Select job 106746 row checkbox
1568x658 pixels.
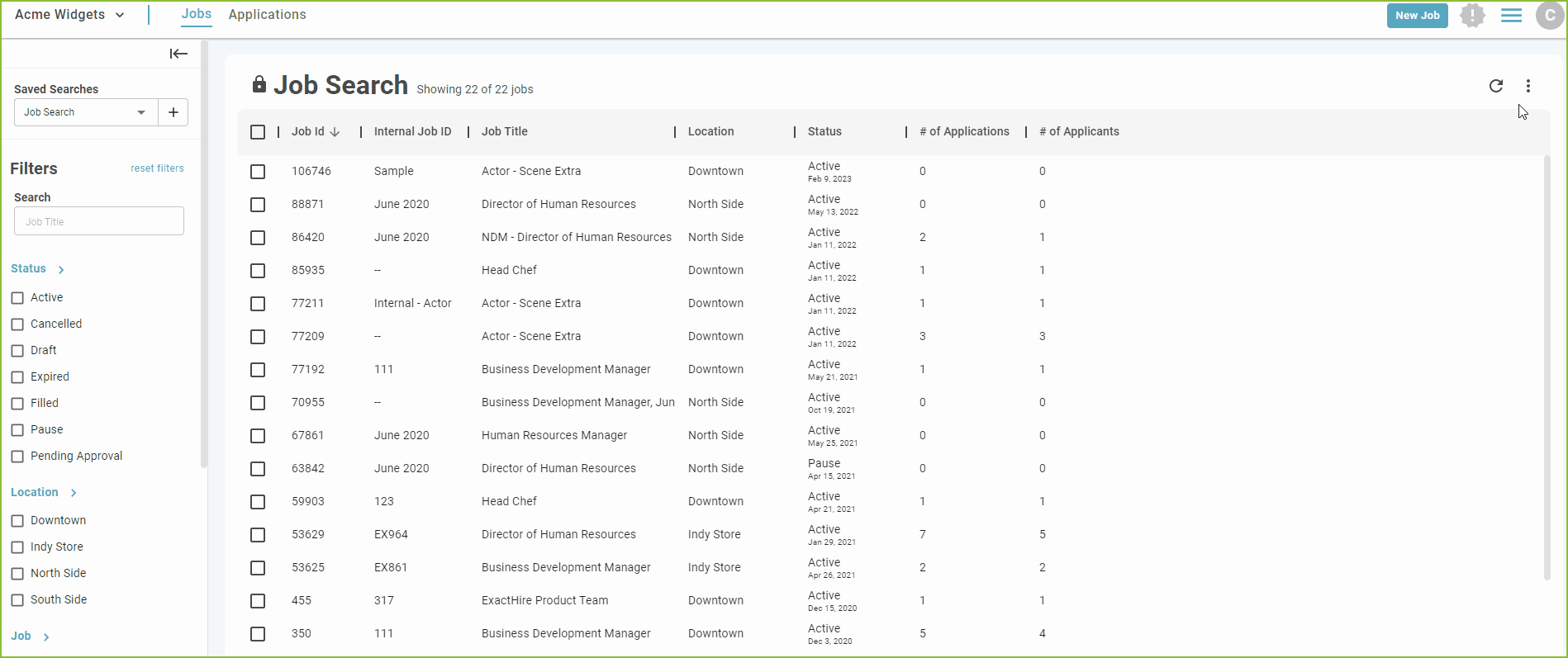(x=258, y=172)
